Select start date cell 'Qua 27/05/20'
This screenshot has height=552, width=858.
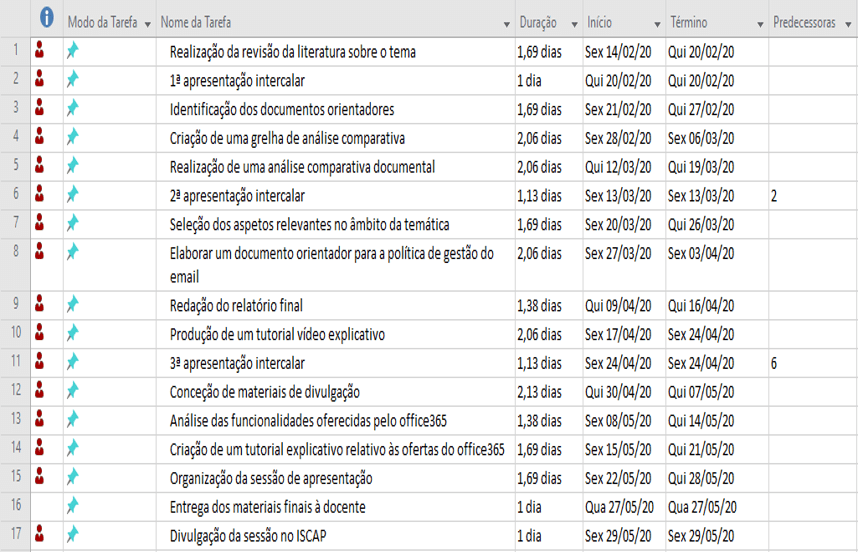coord(617,507)
